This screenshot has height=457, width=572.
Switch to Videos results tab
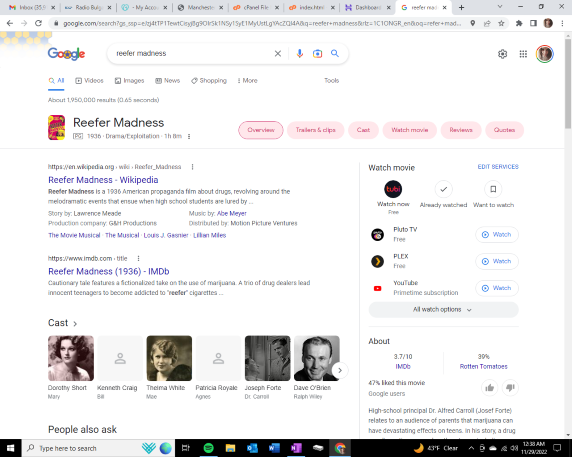point(89,81)
